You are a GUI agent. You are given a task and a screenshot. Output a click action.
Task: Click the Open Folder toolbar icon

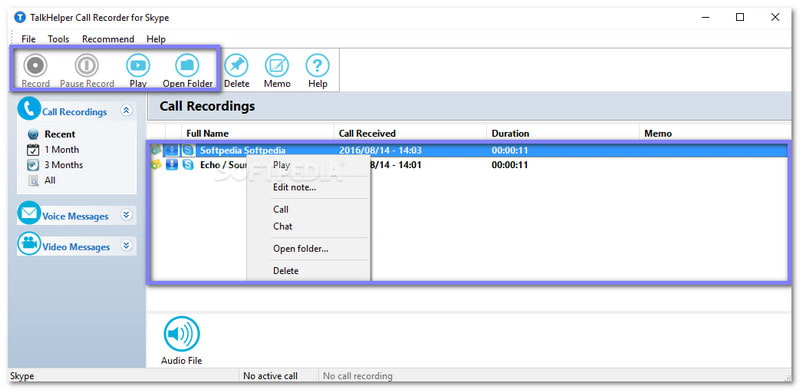click(x=187, y=65)
